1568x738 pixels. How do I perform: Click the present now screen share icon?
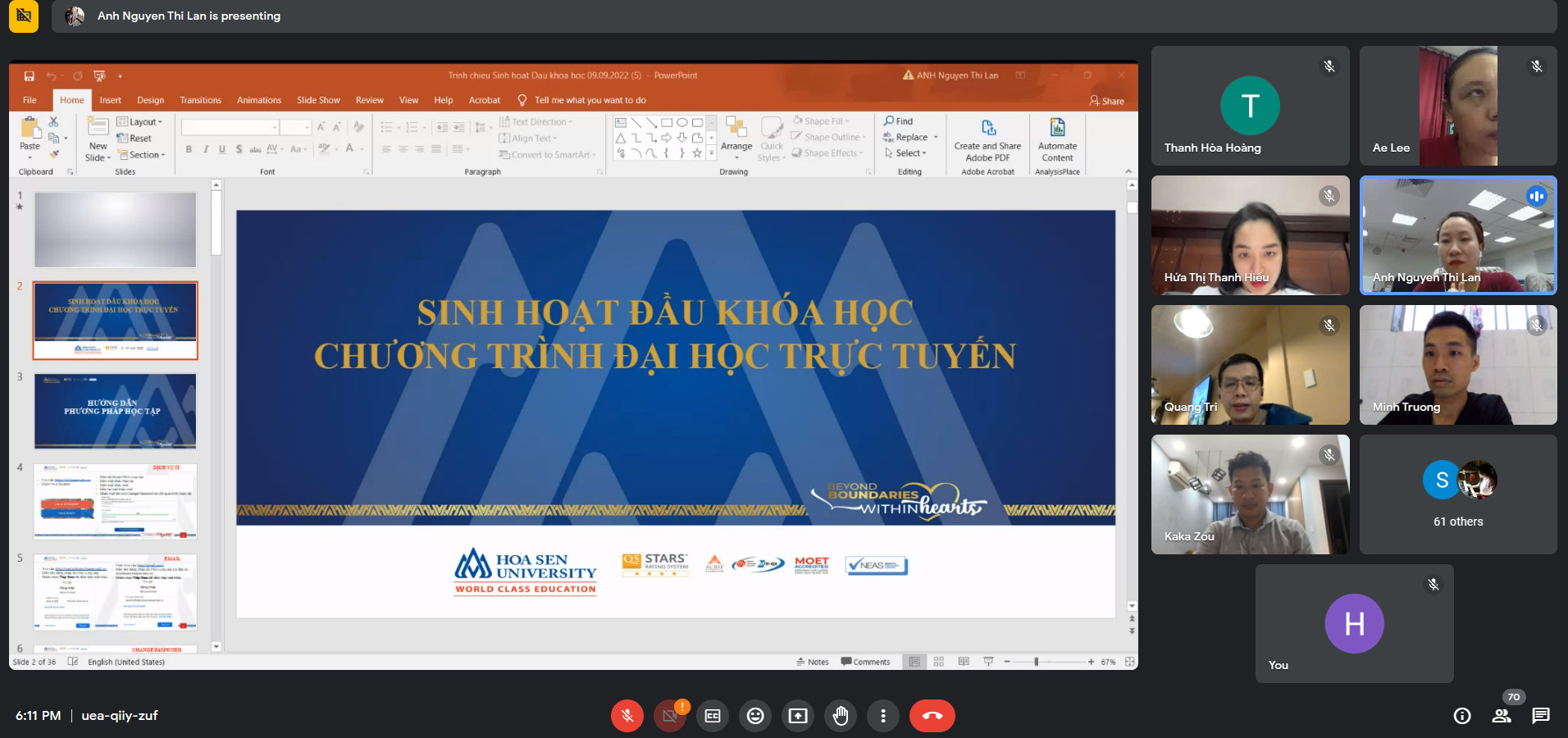pos(797,716)
